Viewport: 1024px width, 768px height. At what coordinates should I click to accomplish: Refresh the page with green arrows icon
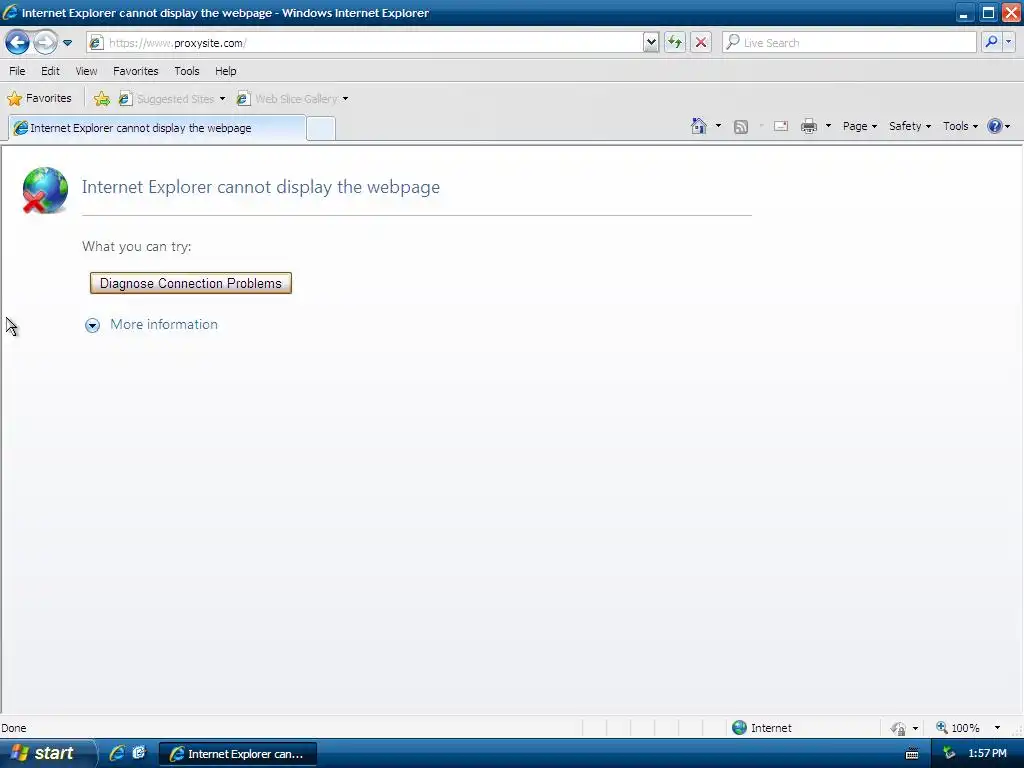click(x=675, y=42)
